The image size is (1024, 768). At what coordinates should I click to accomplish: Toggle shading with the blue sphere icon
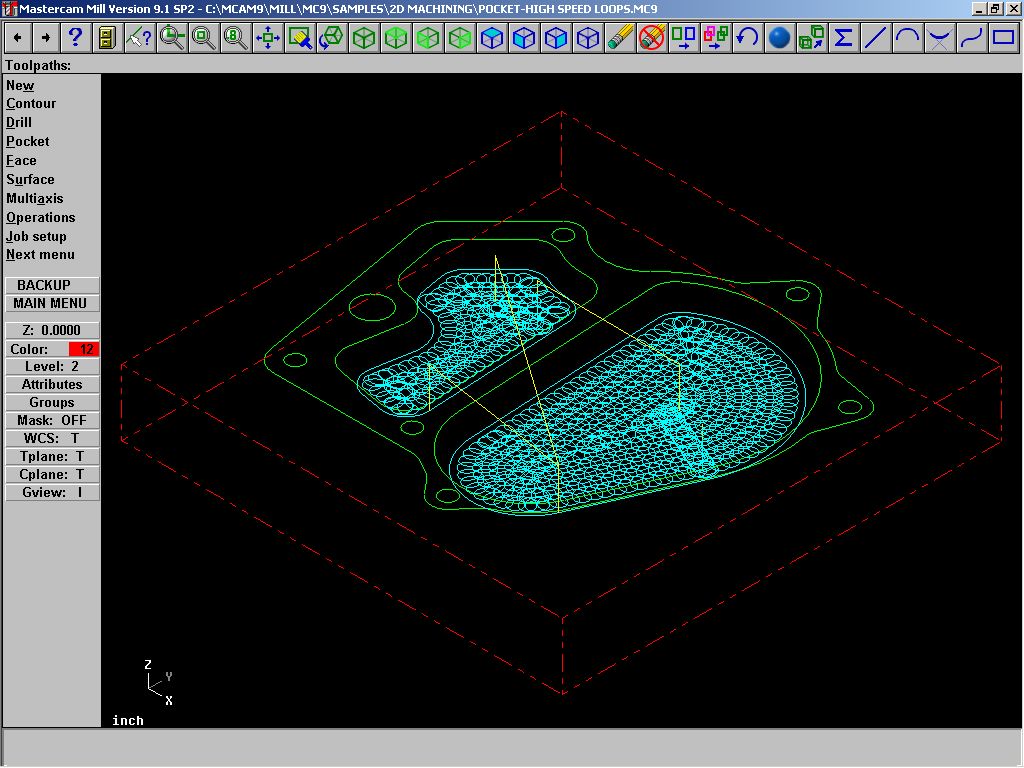(x=780, y=38)
